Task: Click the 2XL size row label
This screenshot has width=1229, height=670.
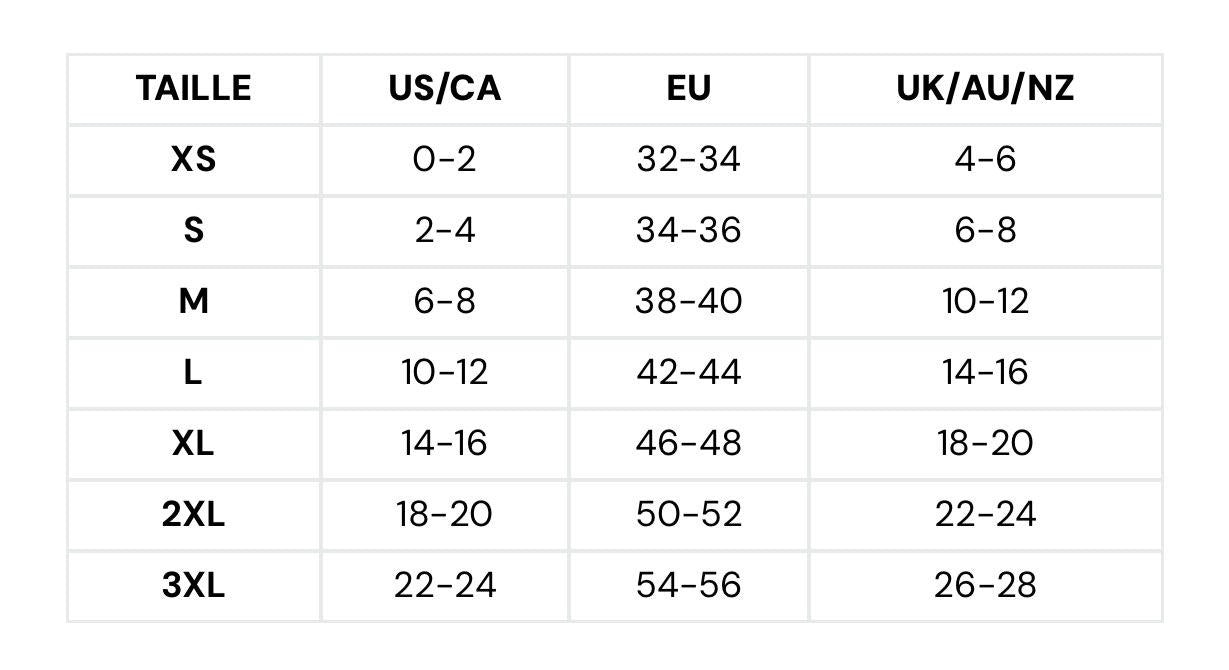Action: coord(194,514)
